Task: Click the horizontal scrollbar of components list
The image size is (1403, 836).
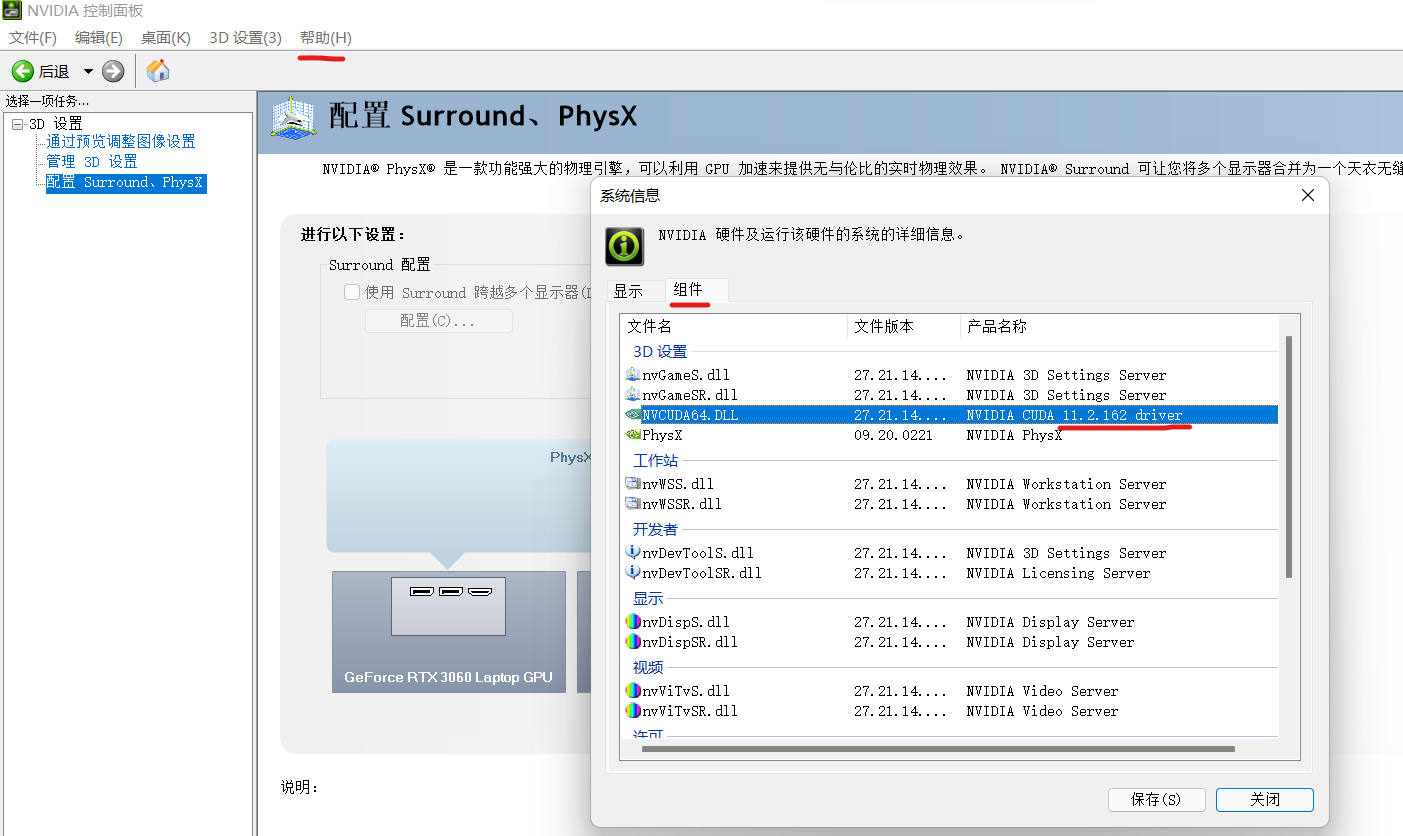Action: click(x=939, y=748)
